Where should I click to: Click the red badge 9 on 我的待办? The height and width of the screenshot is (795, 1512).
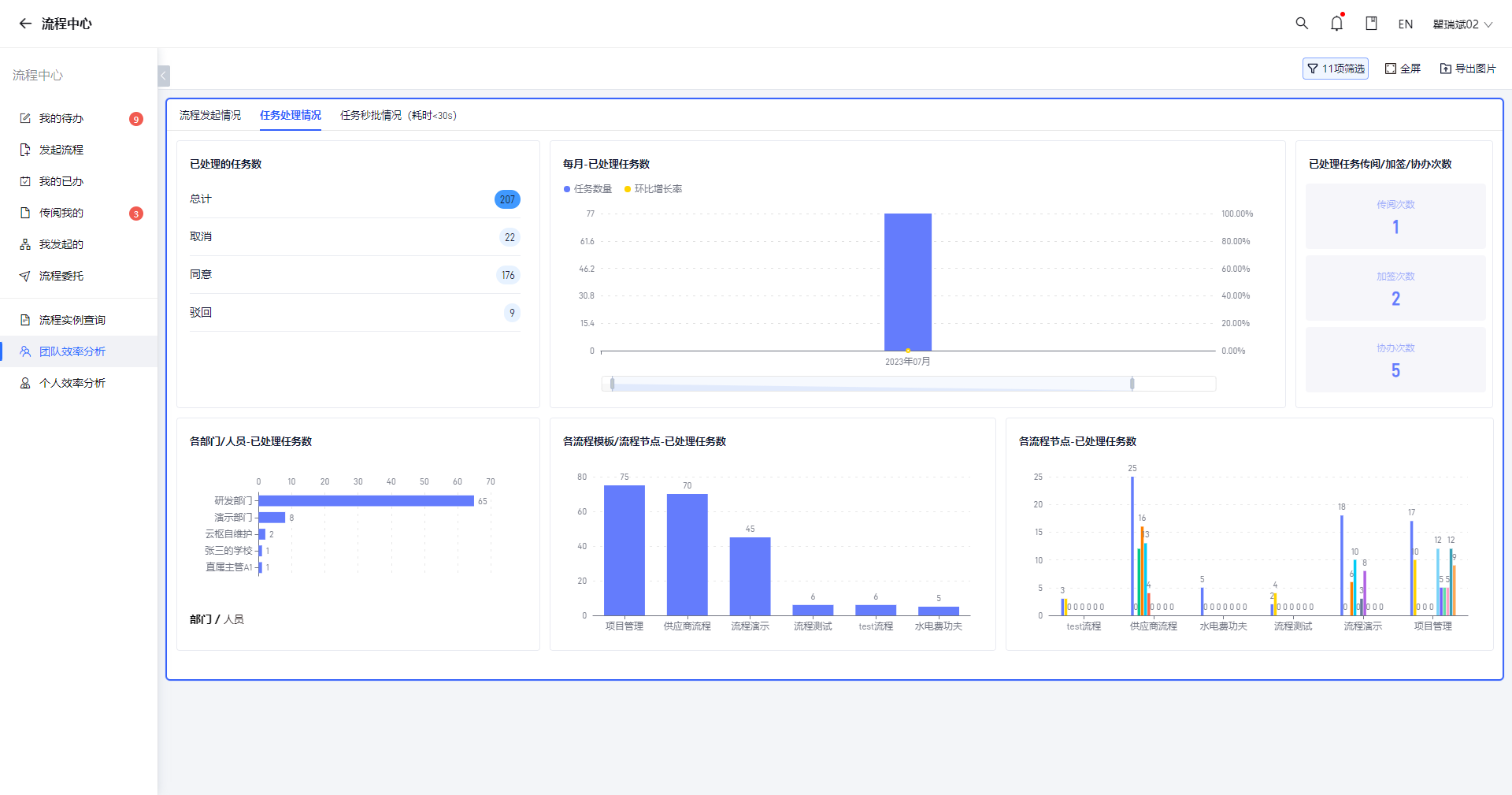pyautogui.click(x=136, y=119)
